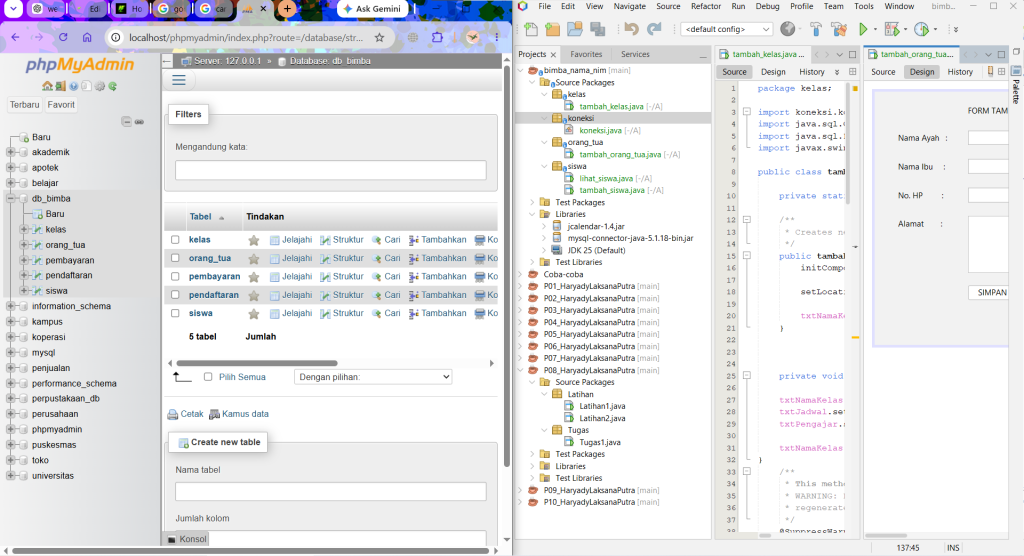Switch to Services tab in NetBeans
Screen dimensions: 1024x556
pyautogui.click(x=635, y=54)
